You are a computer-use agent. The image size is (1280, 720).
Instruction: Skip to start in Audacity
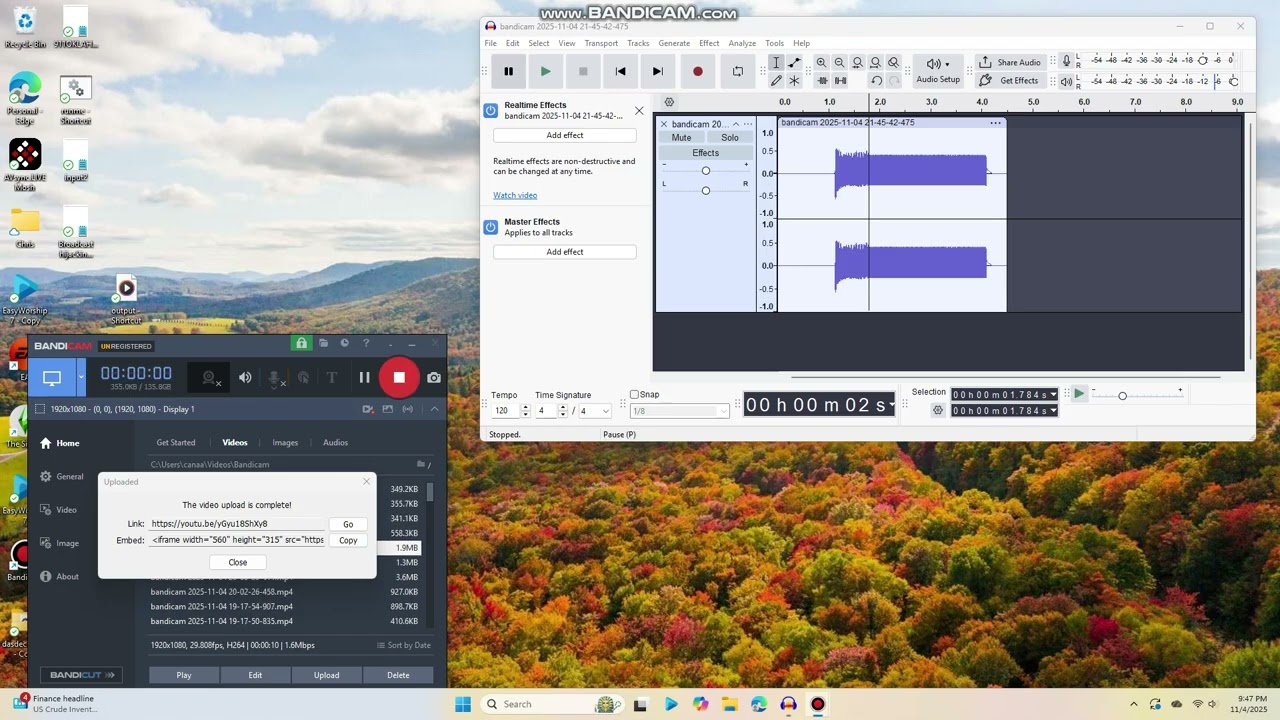click(x=620, y=71)
